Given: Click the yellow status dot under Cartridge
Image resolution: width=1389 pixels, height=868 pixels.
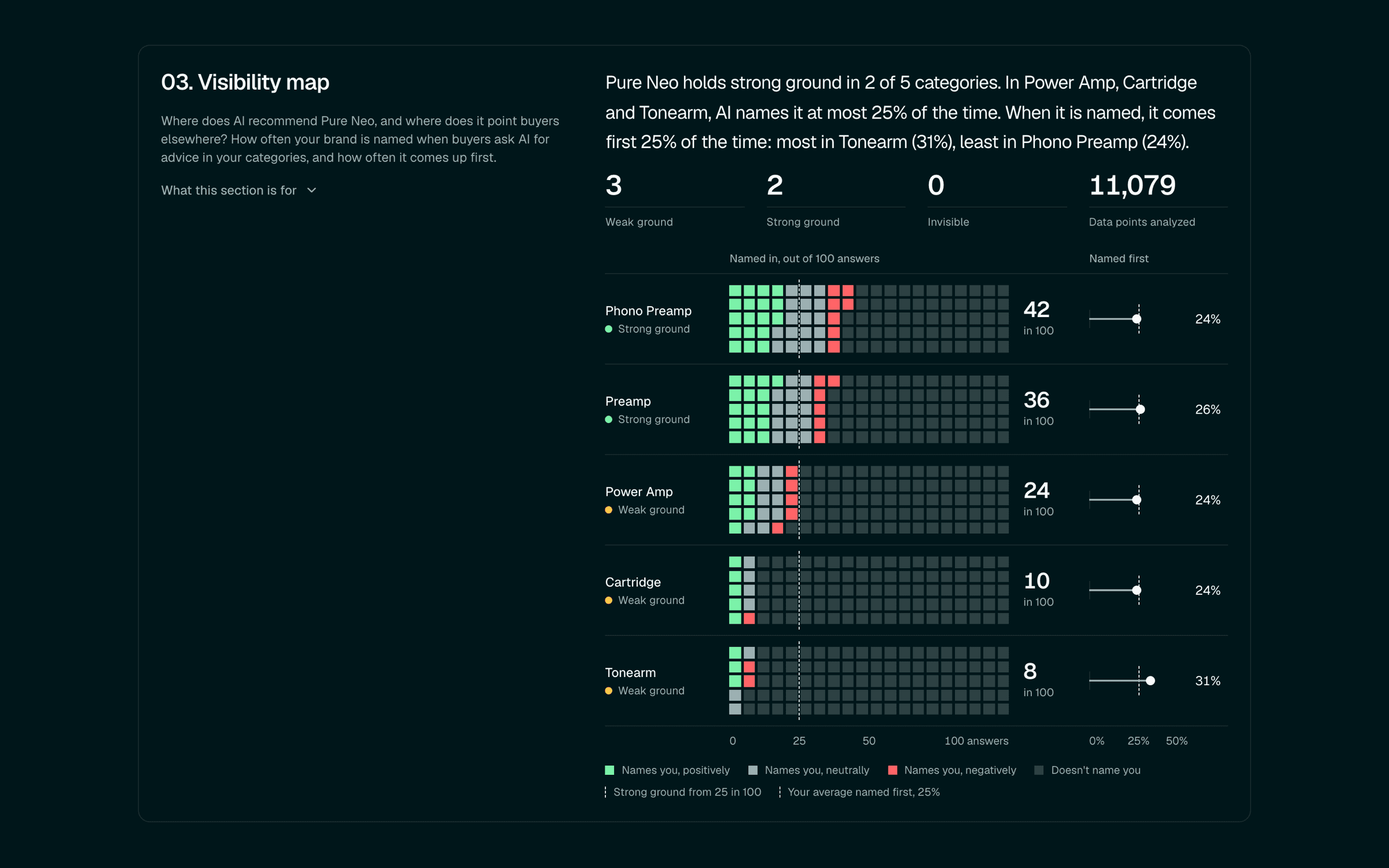Looking at the screenshot, I should point(609,600).
